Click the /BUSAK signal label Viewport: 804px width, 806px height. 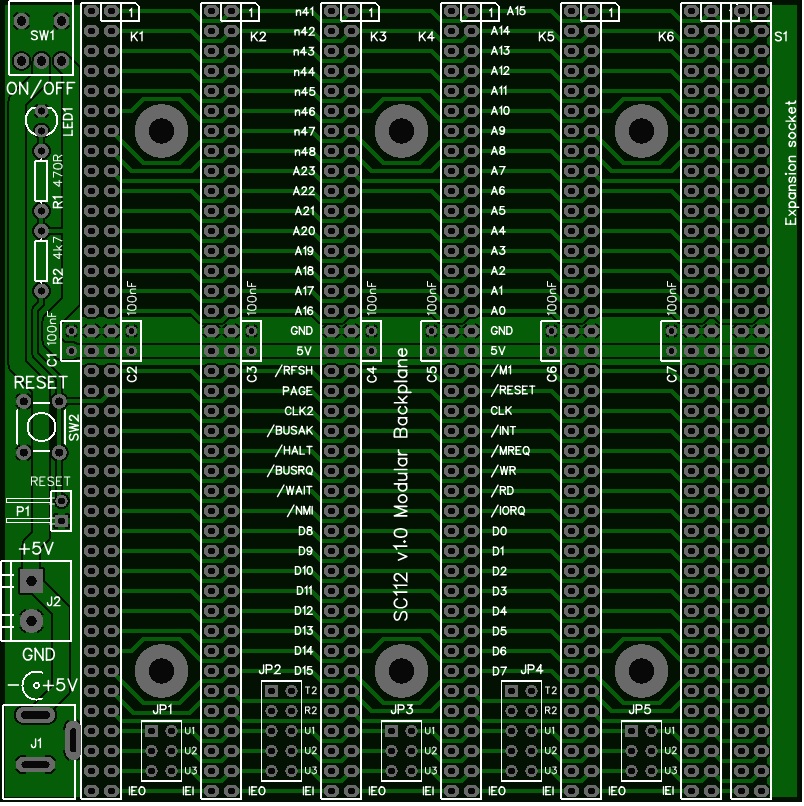tap(290, 431)
